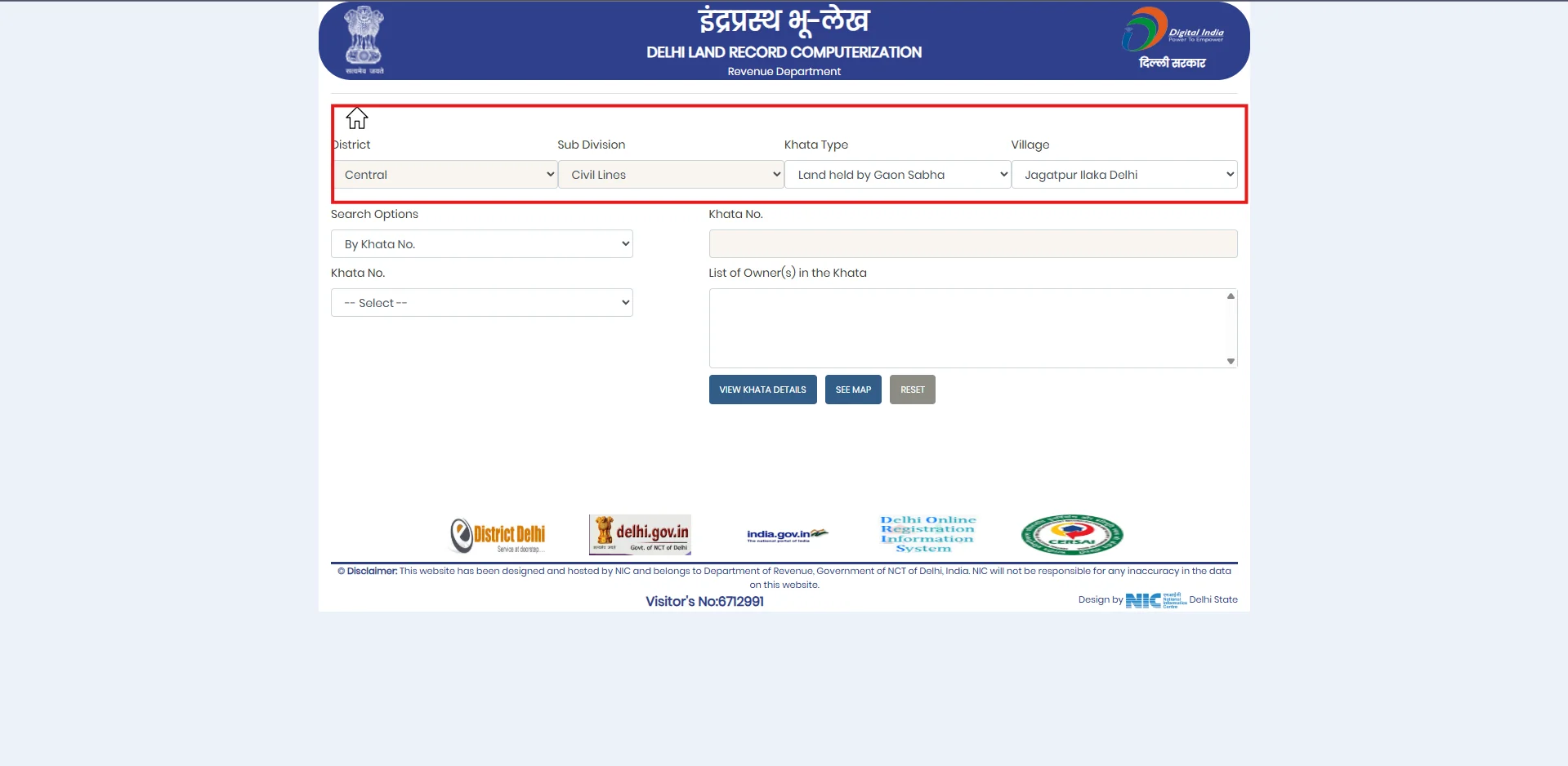1568x766 pixels.
Task: Click the owners list scrollbar up arrow
Action: click(1230, 296)
